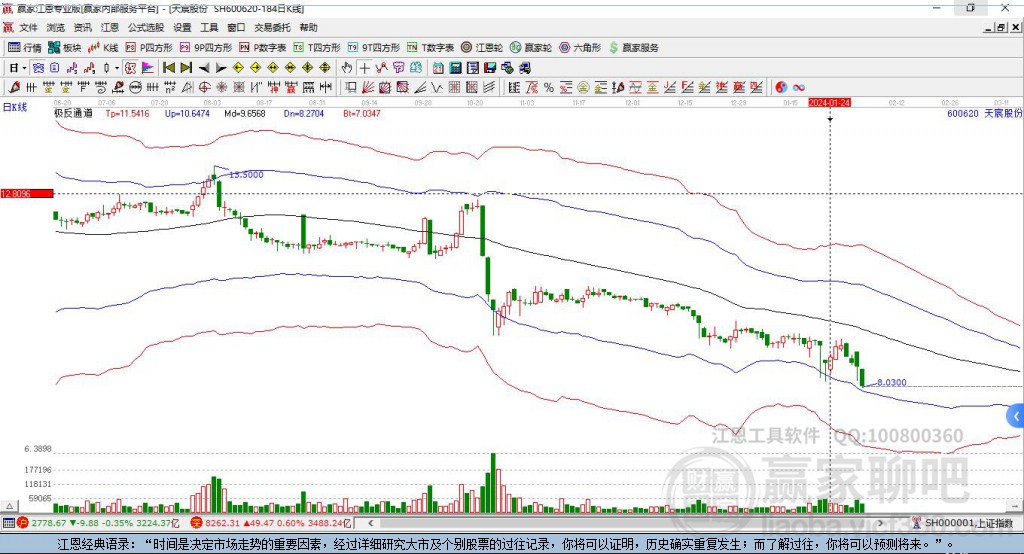Open the 设置 menu
The width and height of the screenshot is (1024, 554).
182,27
